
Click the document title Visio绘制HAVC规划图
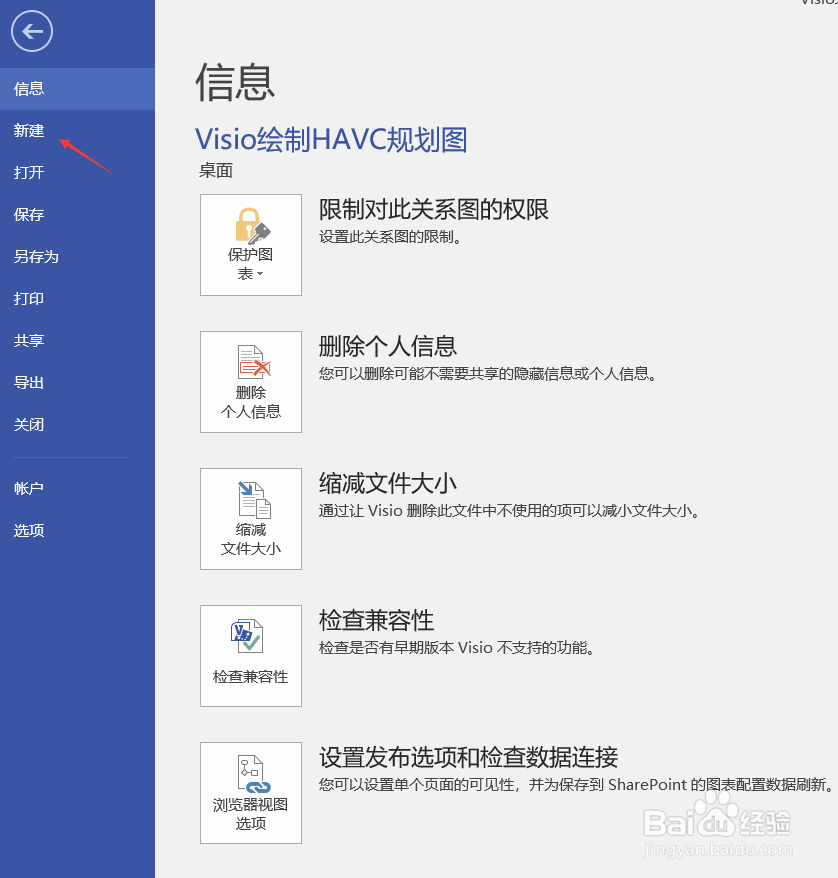pos(331,139)
